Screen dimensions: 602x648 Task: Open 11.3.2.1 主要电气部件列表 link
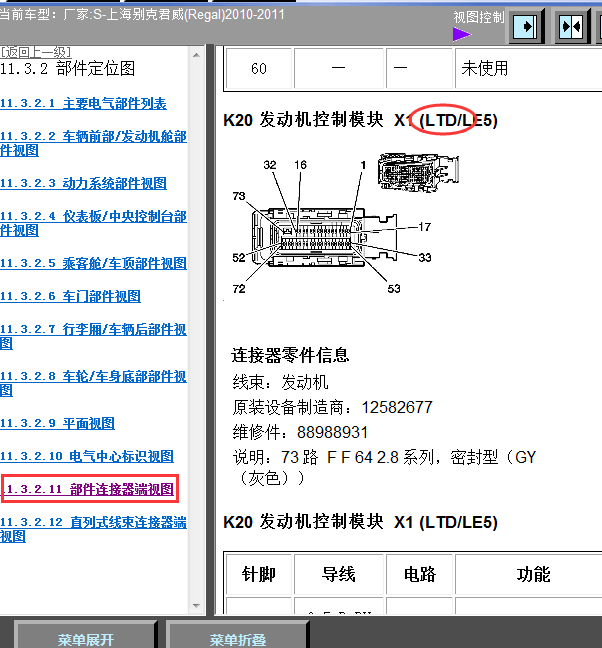pyautogui.click(x=83, y=103)
